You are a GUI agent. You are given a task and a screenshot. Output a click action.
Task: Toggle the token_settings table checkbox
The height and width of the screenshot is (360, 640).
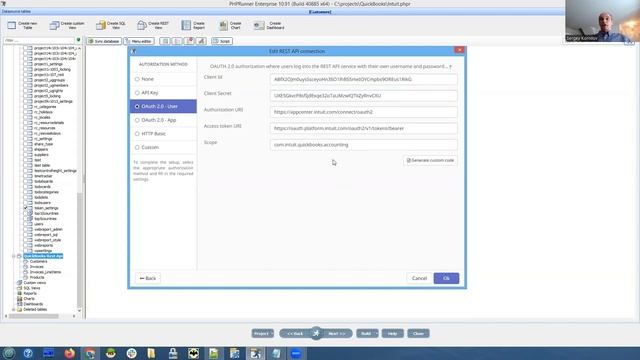pos(26,208)
